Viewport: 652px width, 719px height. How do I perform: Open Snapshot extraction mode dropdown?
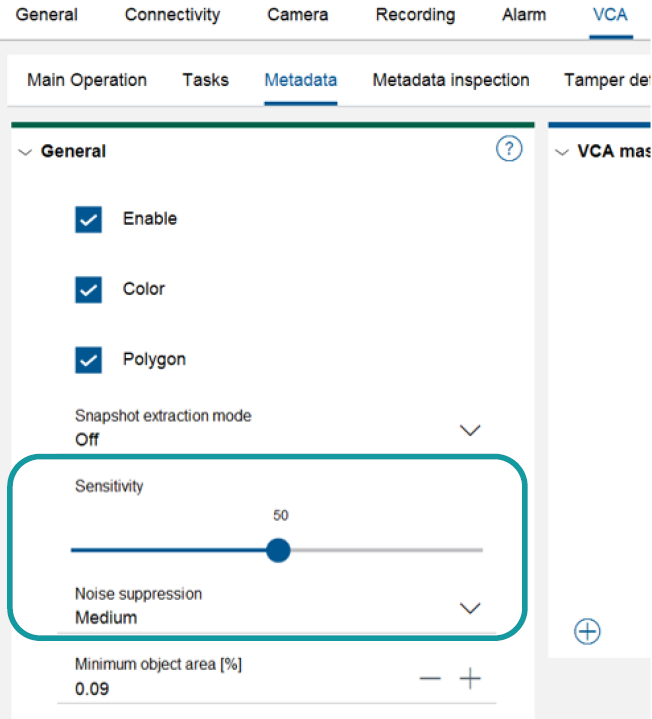point(469,430)
